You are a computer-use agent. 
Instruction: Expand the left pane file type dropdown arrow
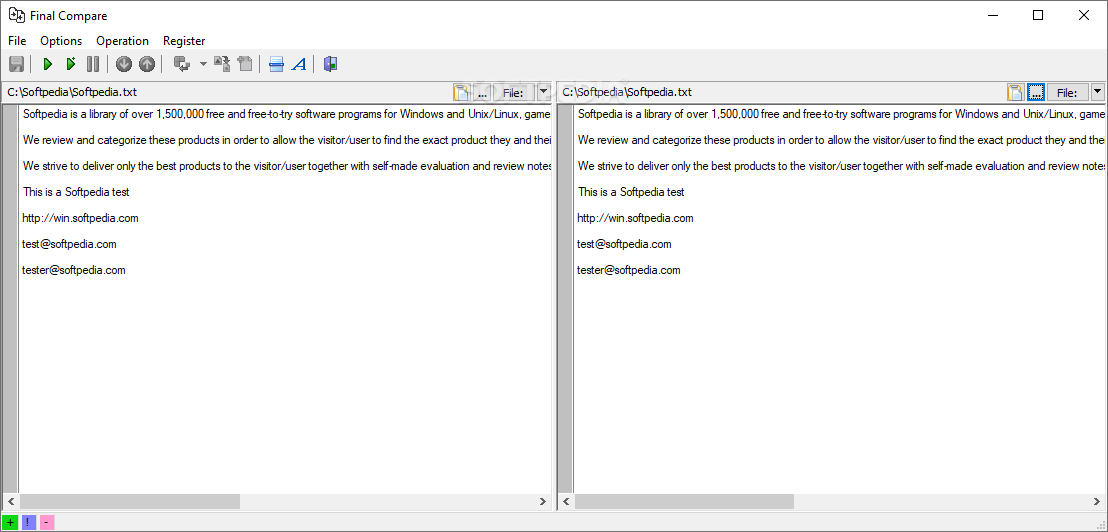[543, 92]
